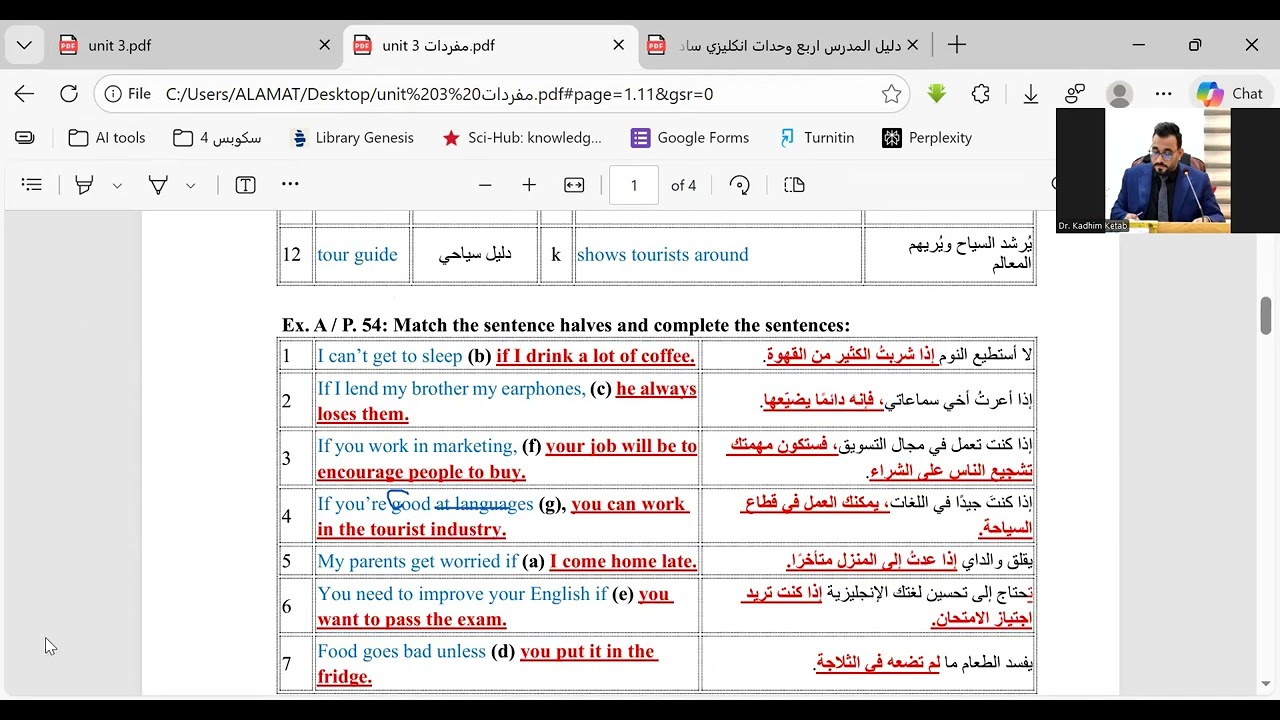Toggle the PDF table of contents
The width and height of the screenshot is (1280, 720).
pyautogui.click(x=32, y=185)
